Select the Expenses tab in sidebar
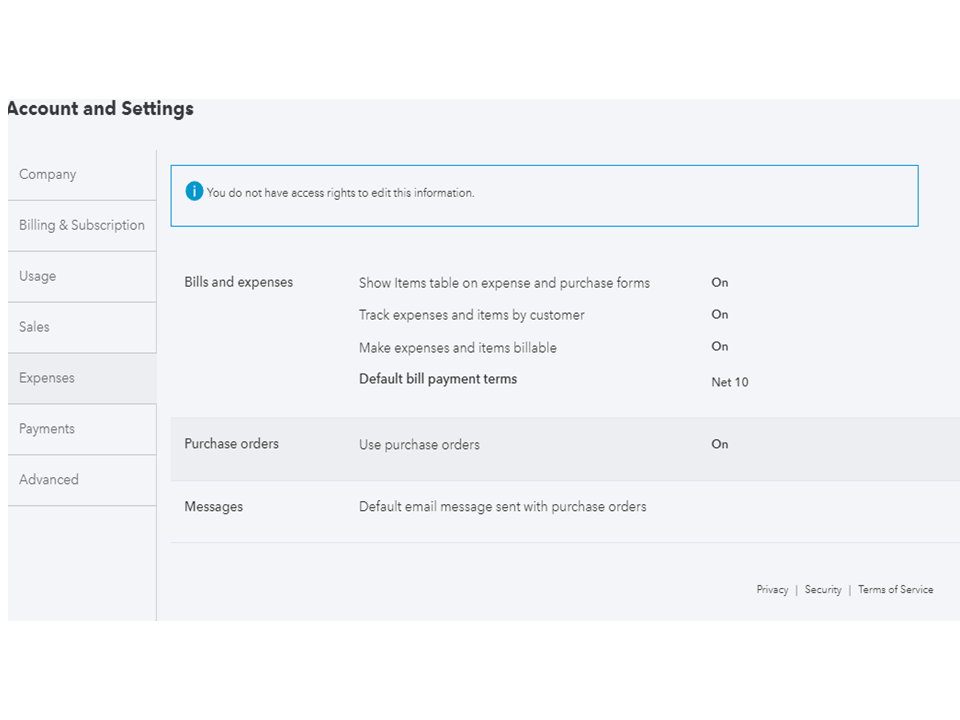960x720 pixels. [47, 378]
